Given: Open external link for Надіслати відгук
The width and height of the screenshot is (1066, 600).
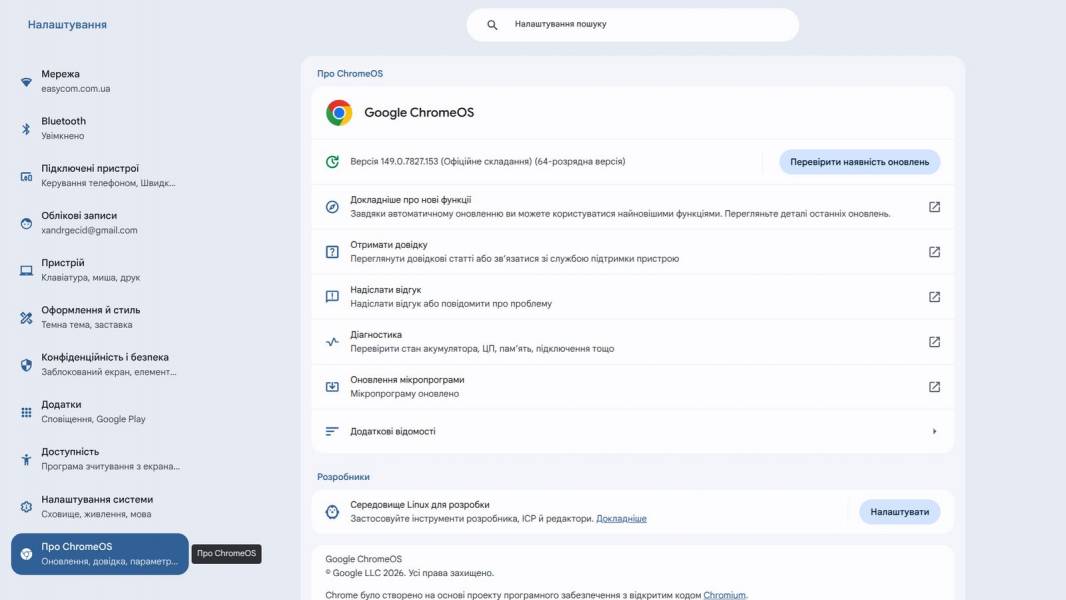Looking at the screenshot, I should point(934,296).
